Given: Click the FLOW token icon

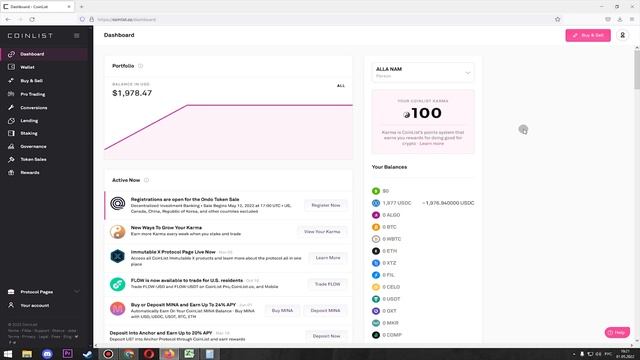Looking at the screenshot, I should [x=118, y=284].
